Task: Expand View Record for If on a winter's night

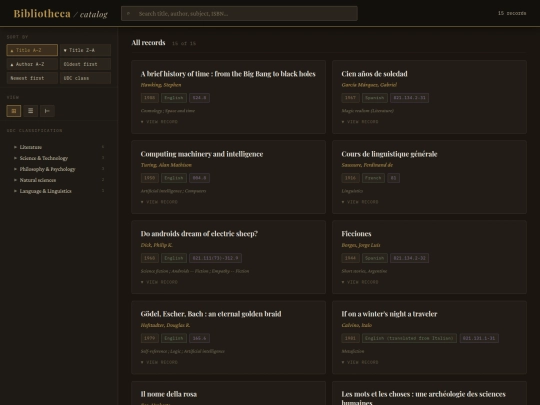Action: point(360,362)
